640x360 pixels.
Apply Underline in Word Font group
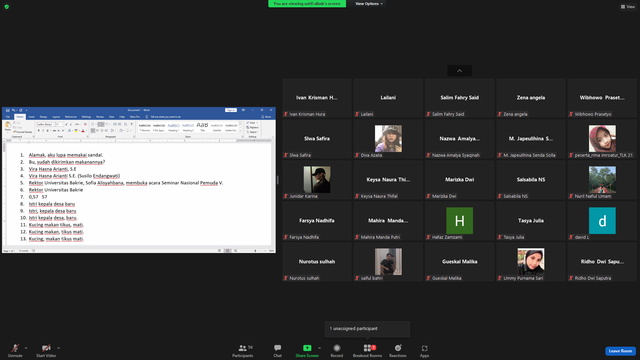[48, 130]
